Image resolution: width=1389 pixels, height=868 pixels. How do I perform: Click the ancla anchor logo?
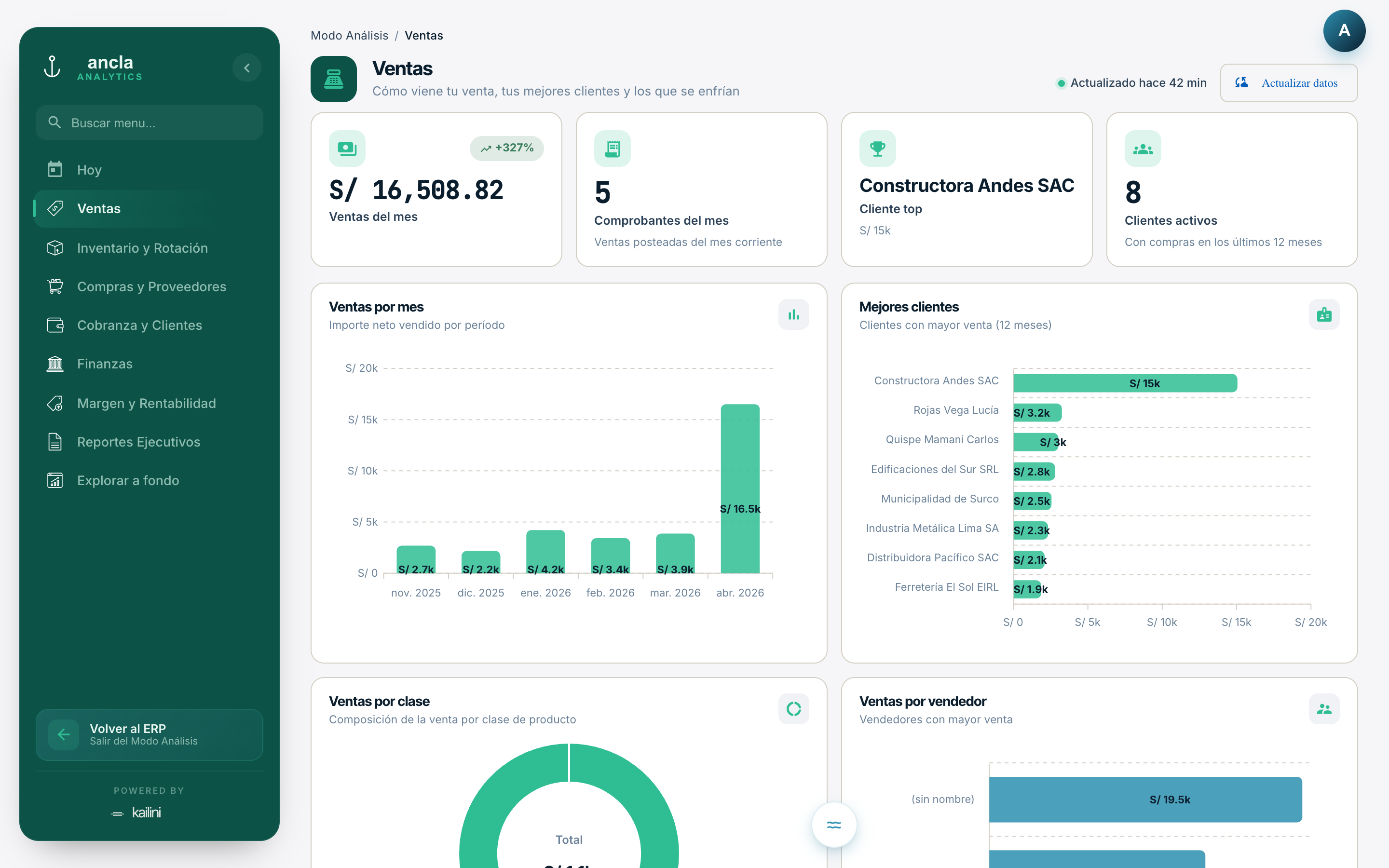52,67
